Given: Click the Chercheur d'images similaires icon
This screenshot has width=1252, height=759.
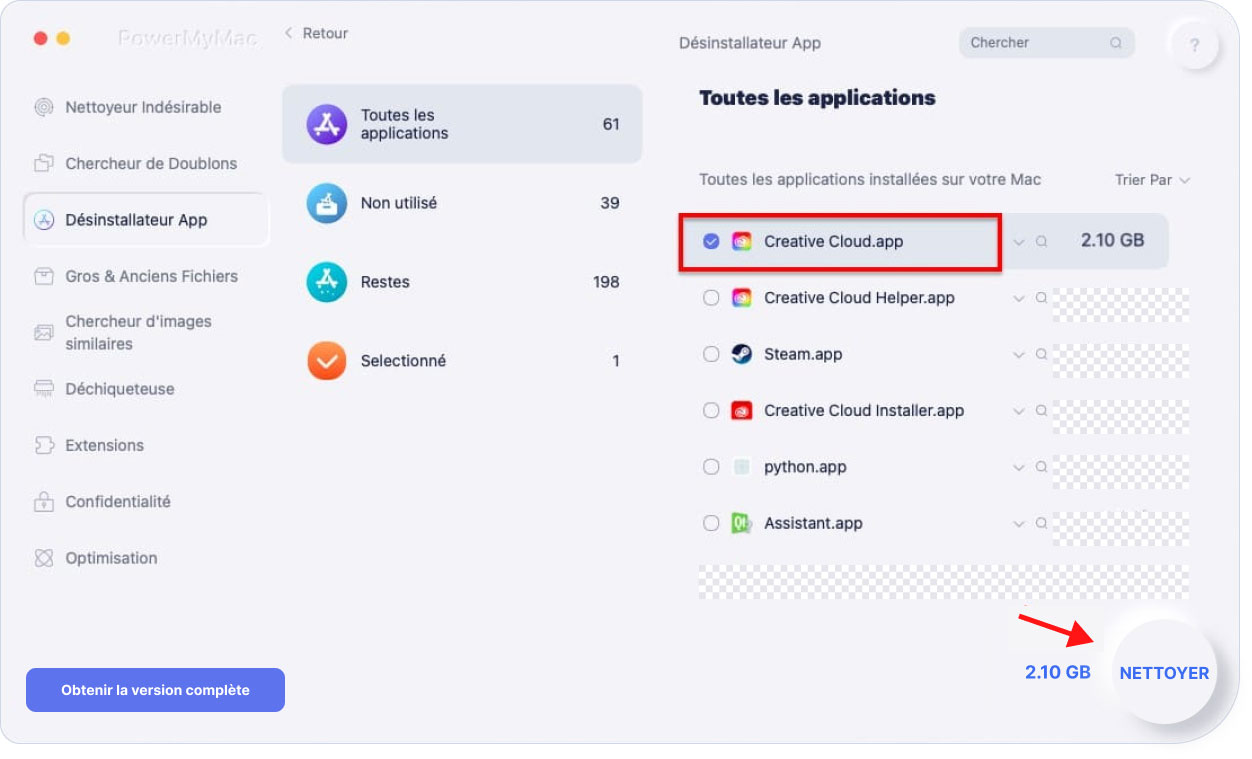Looking at the screenshot, I should click(43, 332).
